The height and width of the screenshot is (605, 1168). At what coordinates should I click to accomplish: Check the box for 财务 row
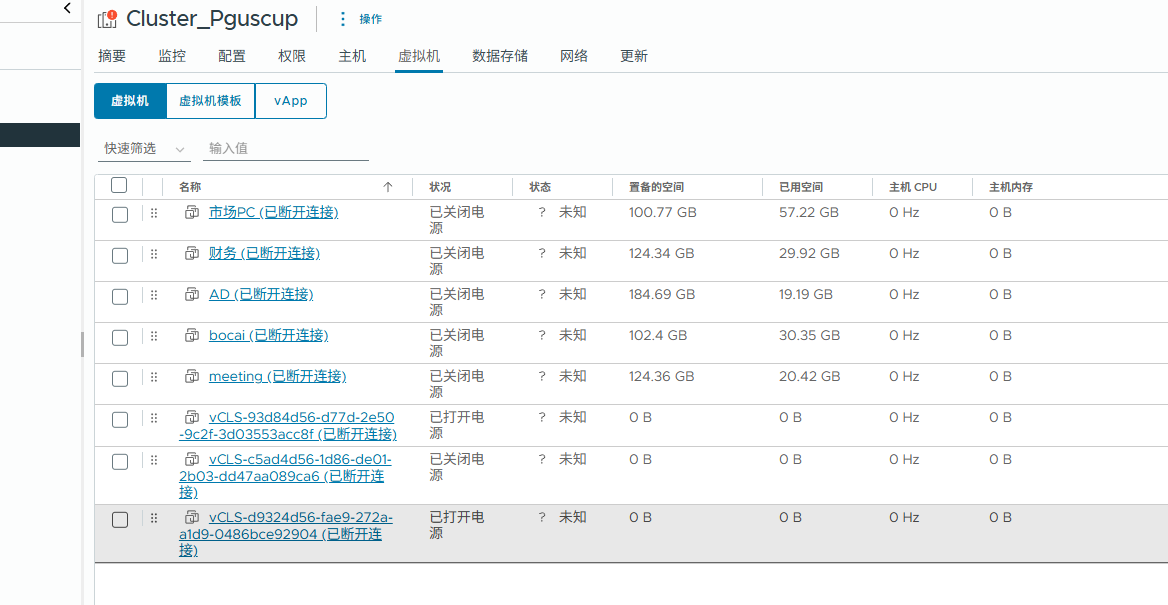tap(120, 256)
